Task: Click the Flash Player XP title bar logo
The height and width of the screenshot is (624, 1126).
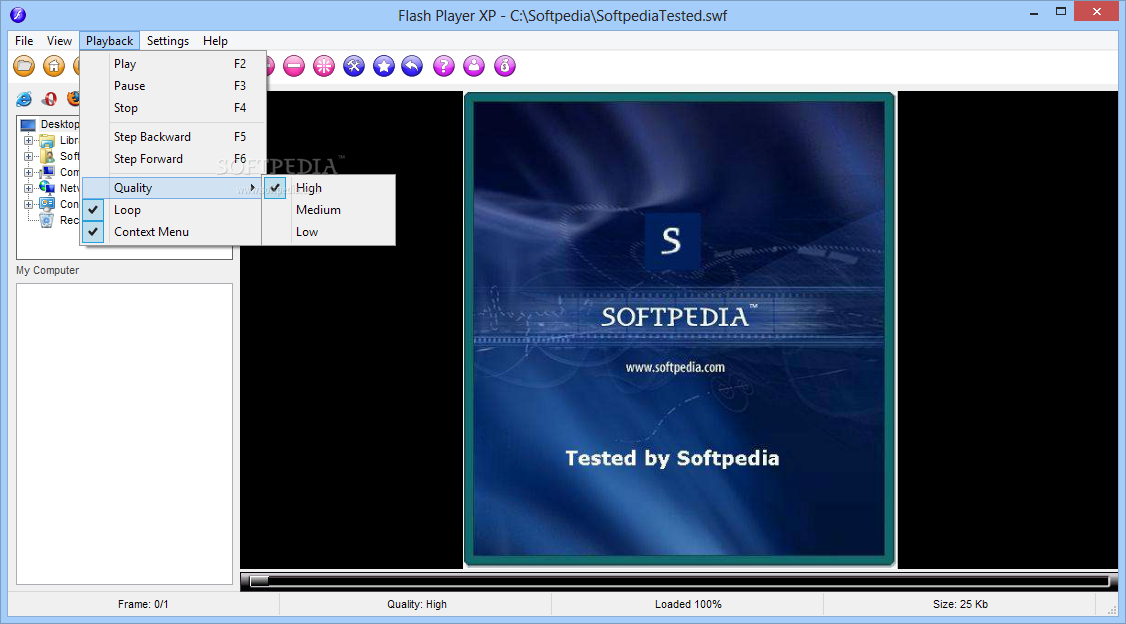Action: point(18,14)
